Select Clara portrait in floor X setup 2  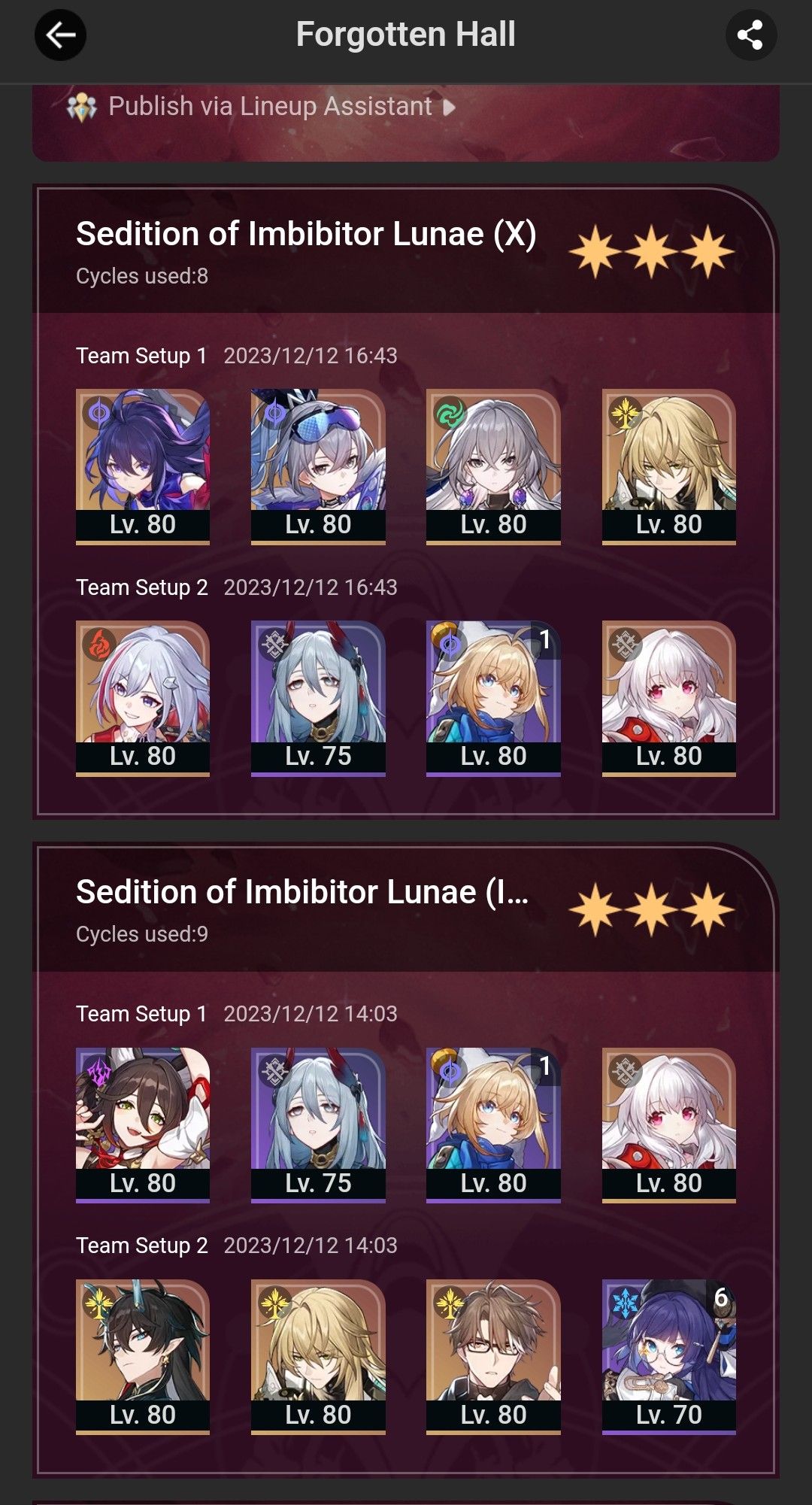[x=669, y=696]
